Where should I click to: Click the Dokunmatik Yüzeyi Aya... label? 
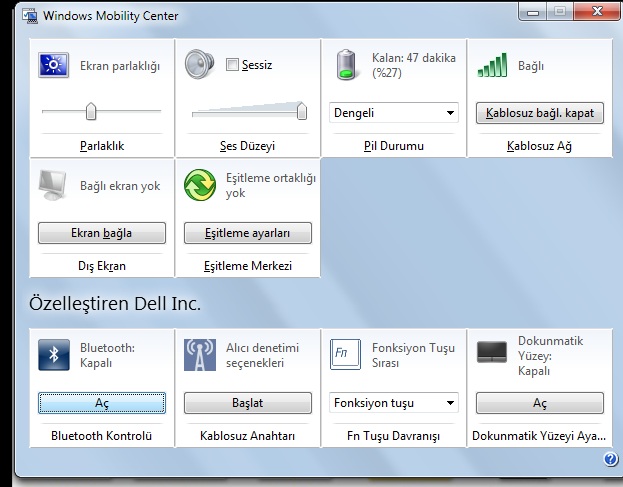pyautogui.click(x=539, y=436)
